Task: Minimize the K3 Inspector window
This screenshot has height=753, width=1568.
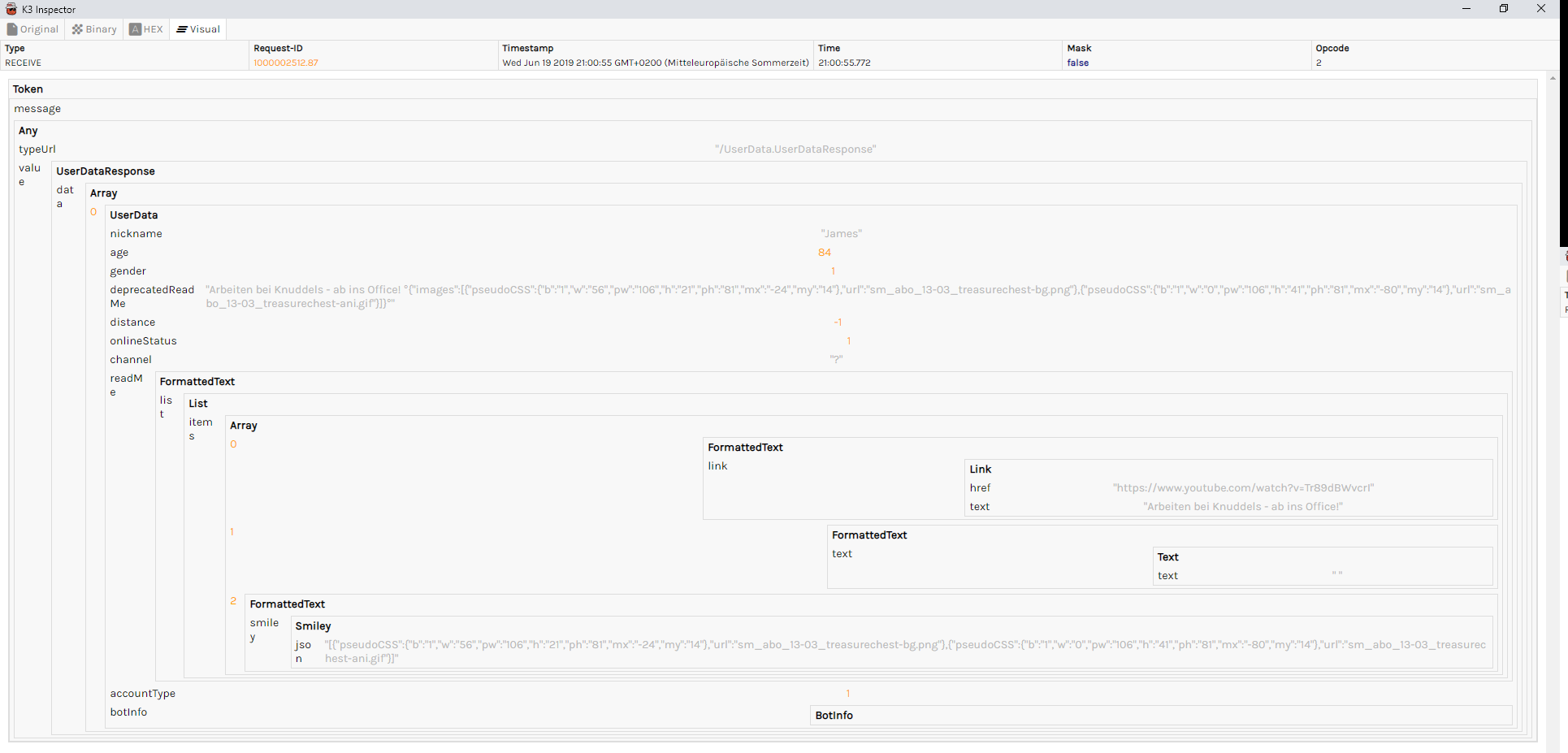Action: 1466,9
